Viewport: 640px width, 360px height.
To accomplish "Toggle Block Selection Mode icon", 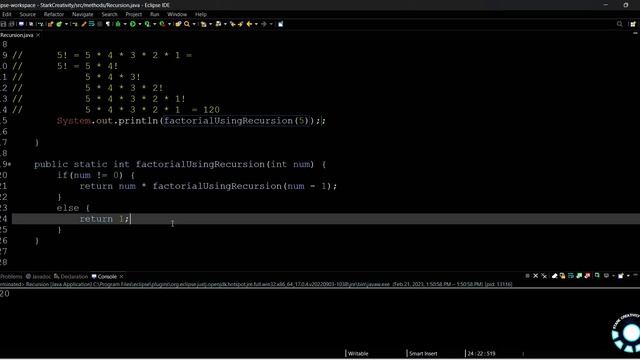I will point(99,24).
